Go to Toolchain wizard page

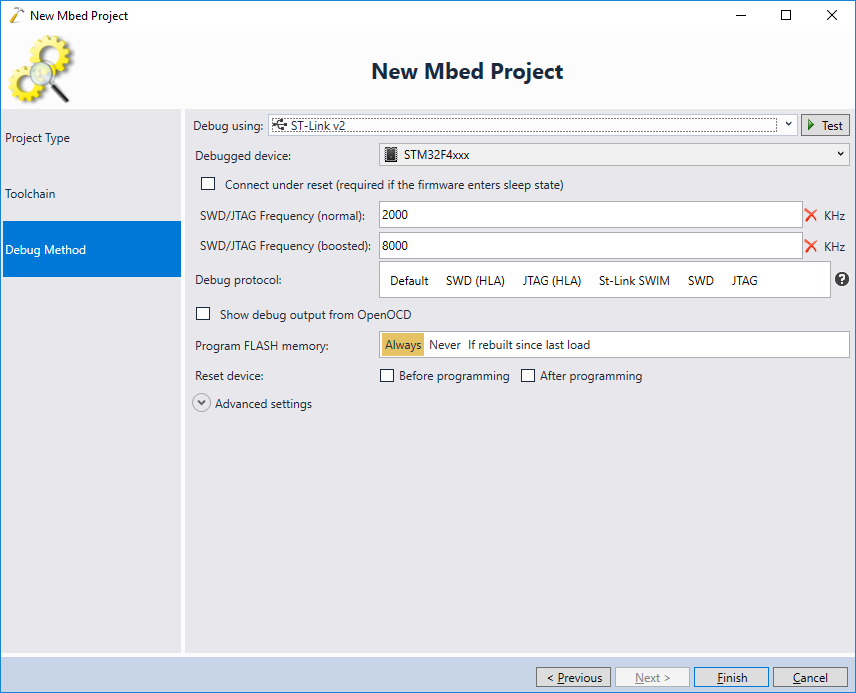coord(92,194)
